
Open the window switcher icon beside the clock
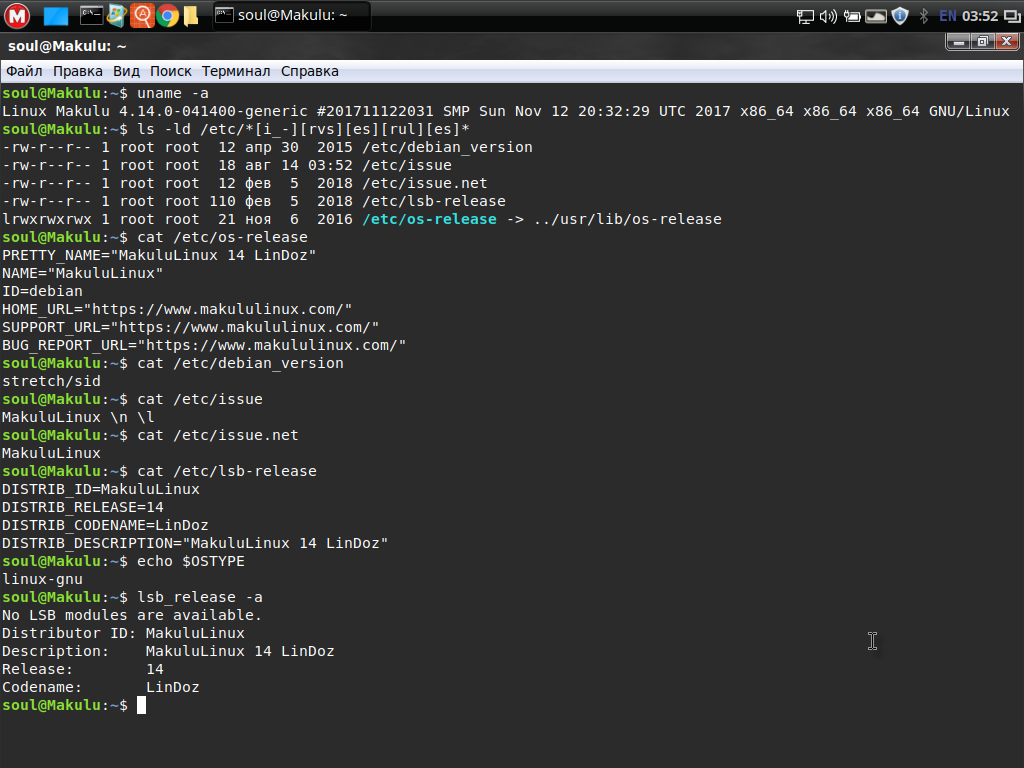1012,16
